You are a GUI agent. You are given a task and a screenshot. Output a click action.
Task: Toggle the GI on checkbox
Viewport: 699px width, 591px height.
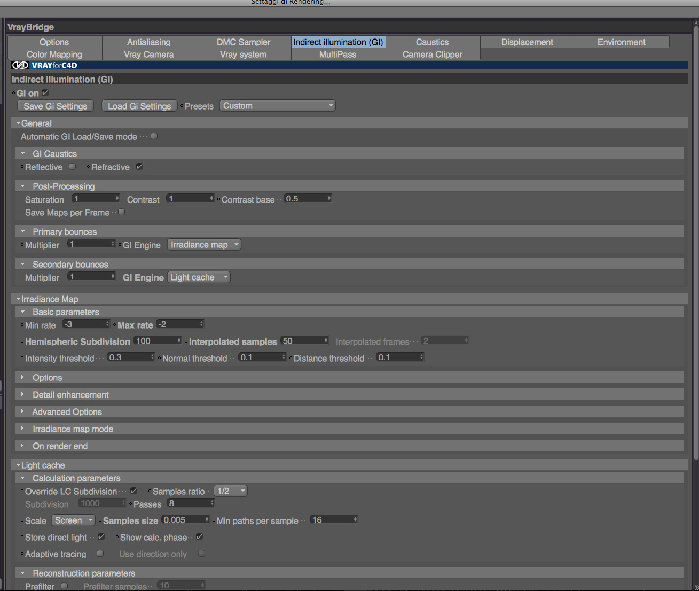(45, 93)
